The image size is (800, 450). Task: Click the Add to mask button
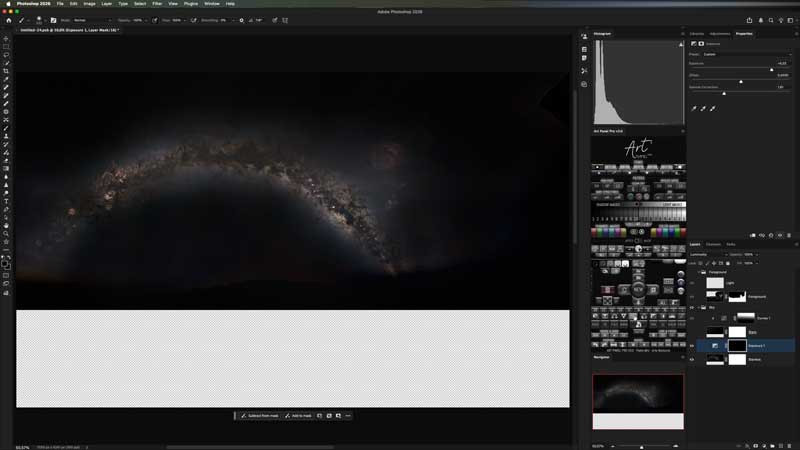(x=298, y=415)
